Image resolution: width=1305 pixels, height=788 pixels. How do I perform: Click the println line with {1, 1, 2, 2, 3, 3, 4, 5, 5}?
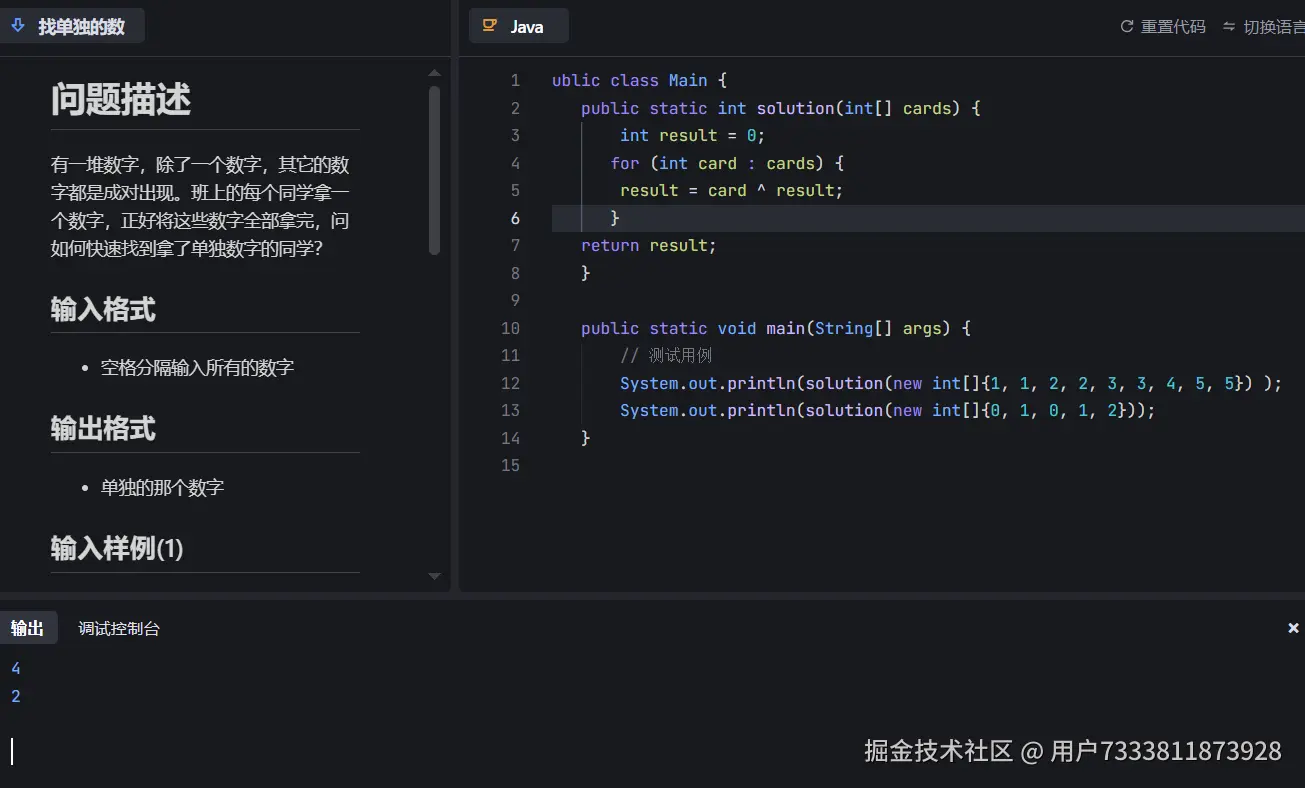(x=950, y=383)
